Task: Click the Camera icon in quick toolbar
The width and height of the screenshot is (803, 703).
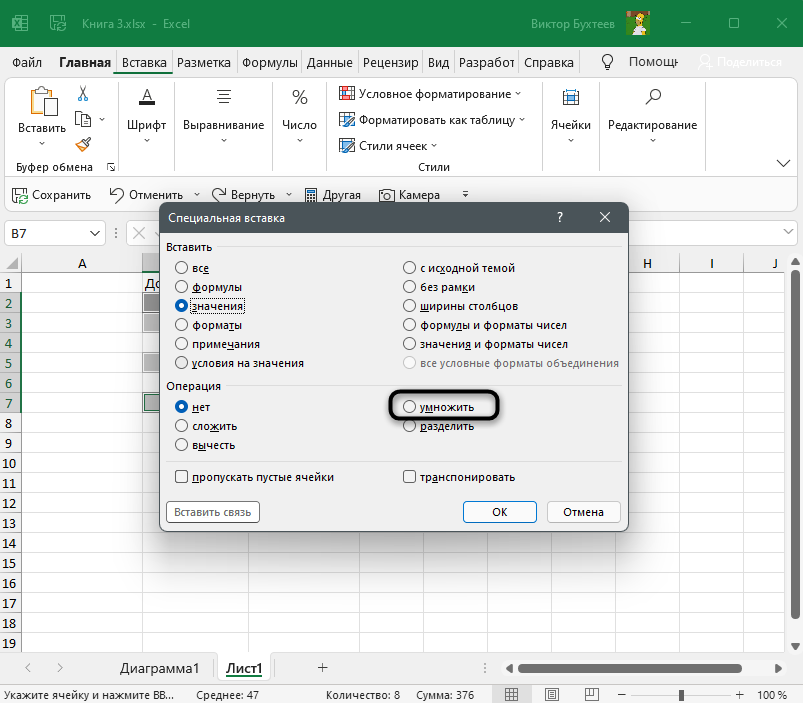Action: click(x=385, y=195)
